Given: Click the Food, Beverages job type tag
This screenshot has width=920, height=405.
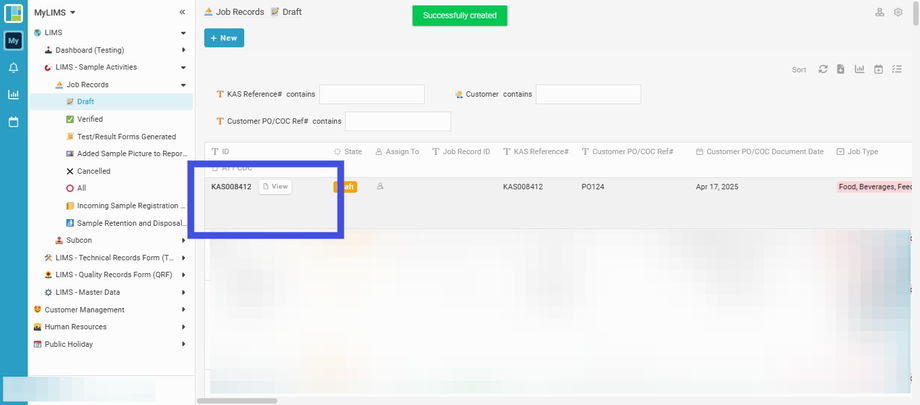Looking at the screenshot, I should click(x=875, y=187).
